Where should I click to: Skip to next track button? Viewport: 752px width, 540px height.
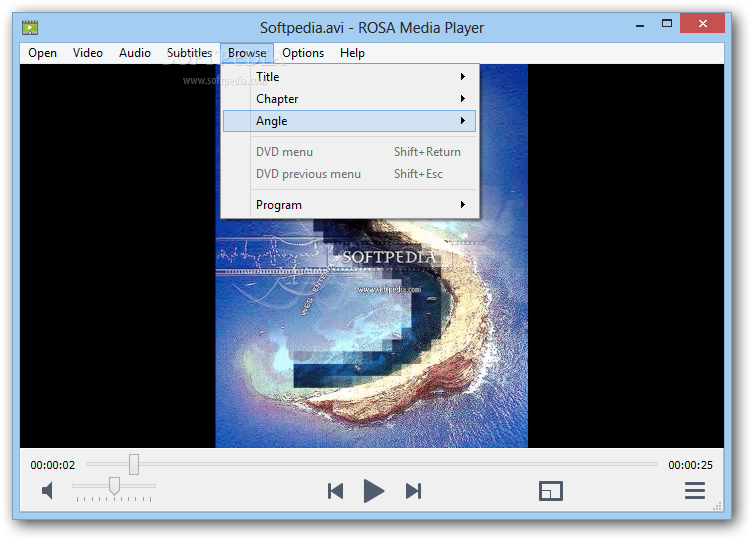tap(413, 491)
